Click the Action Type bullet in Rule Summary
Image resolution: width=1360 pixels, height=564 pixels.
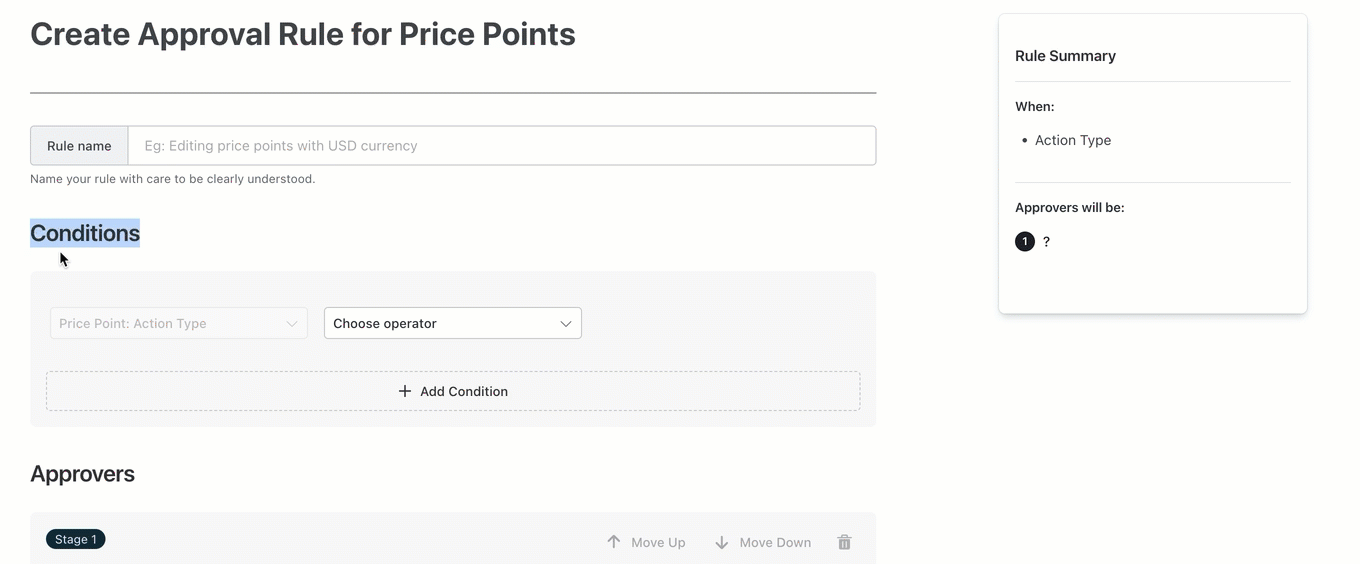(1073, 140)
